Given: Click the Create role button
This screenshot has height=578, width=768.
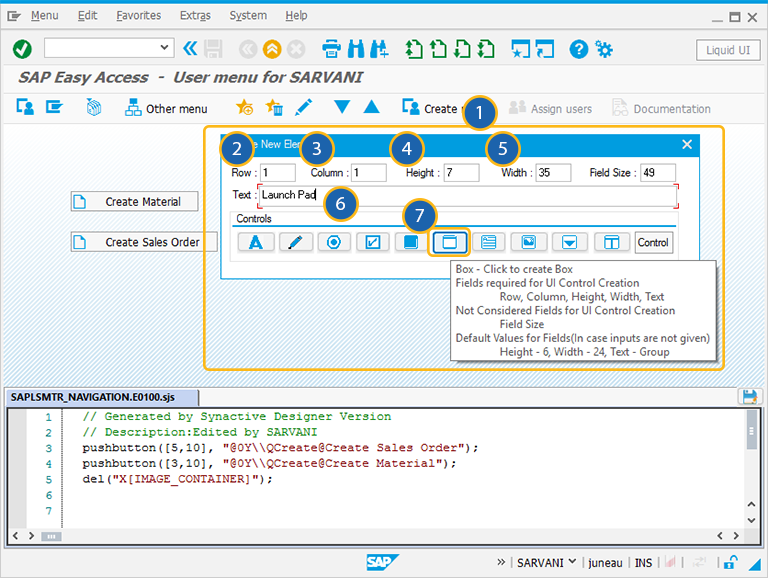Looking at the screenshot, I should tap(431, 108).
